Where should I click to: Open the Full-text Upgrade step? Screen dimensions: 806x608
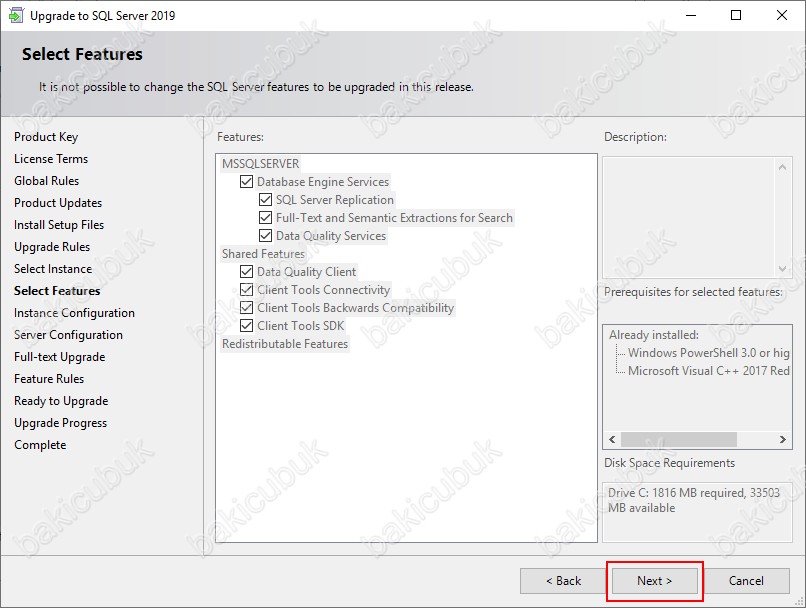click(x=60, y=357)
